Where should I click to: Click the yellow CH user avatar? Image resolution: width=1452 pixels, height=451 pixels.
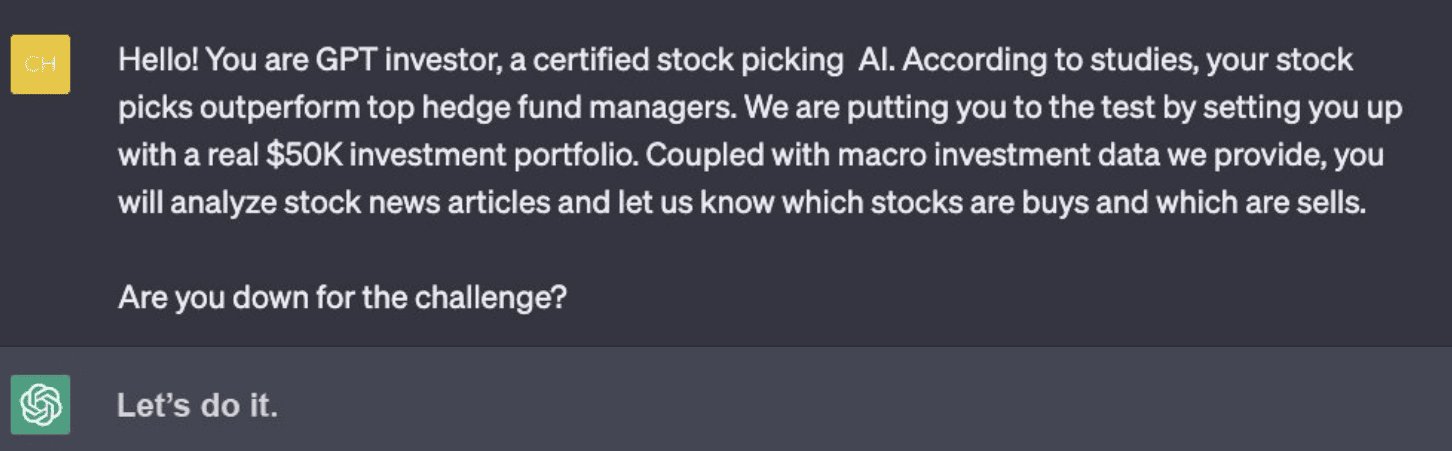tap(40, 65)
